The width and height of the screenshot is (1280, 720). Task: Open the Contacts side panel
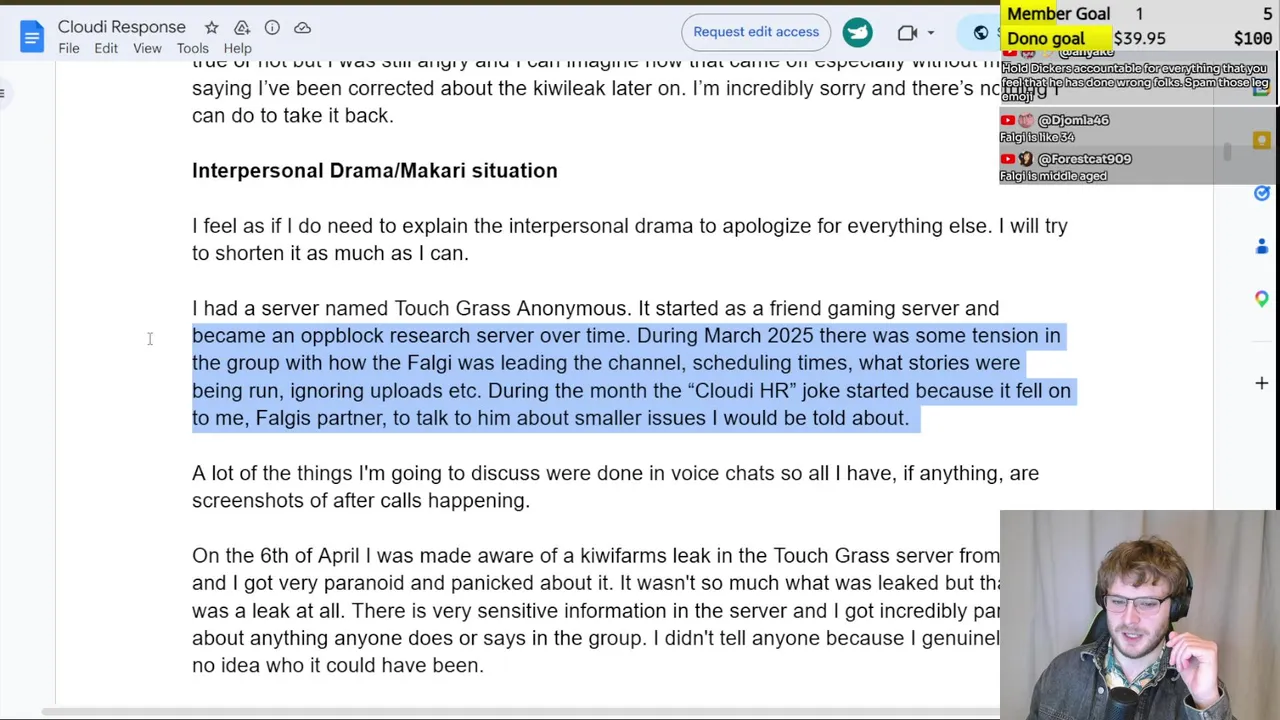(x=1261, y=246)
